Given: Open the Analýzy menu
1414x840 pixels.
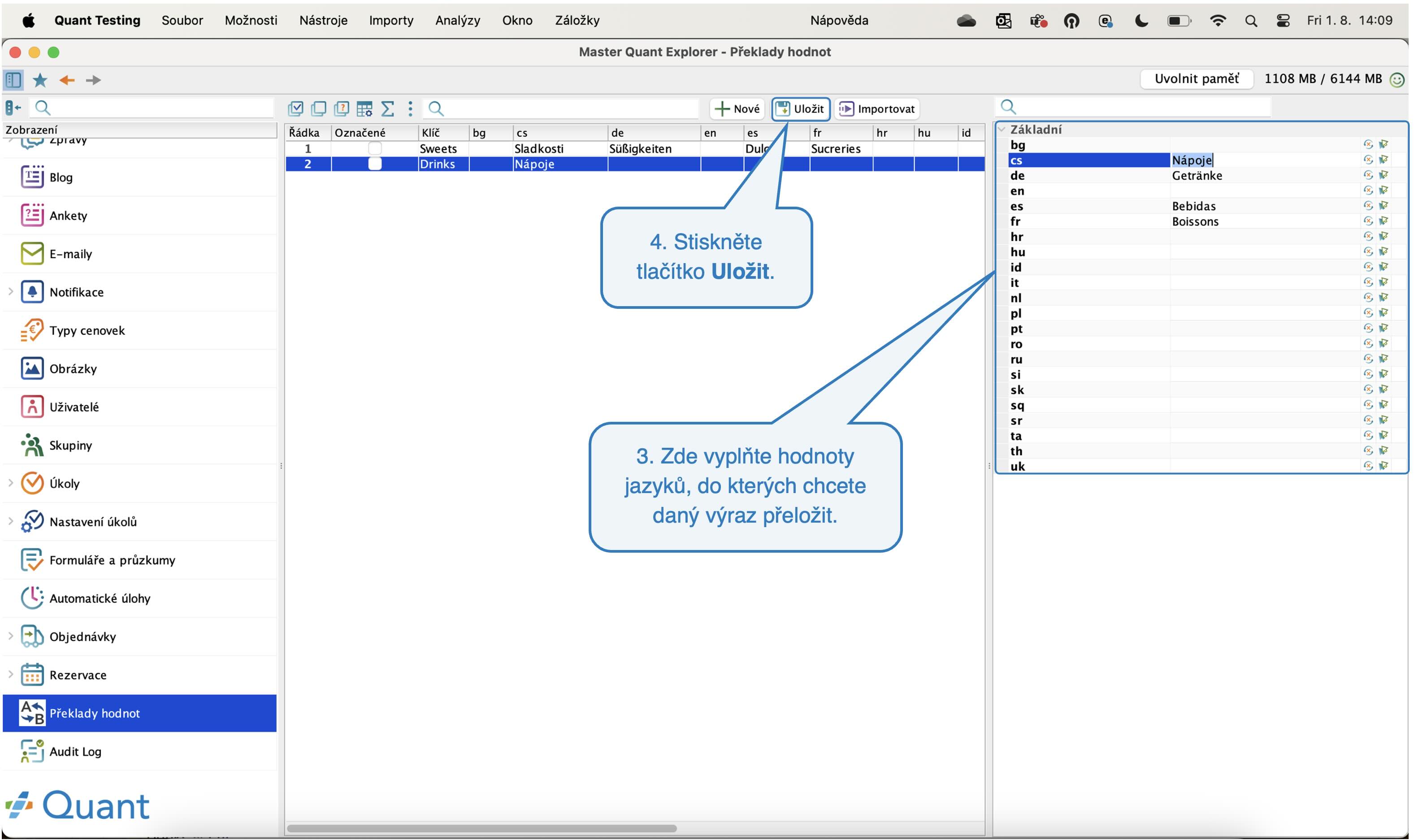Looking at the screenshot, I should tap(457, 20).
